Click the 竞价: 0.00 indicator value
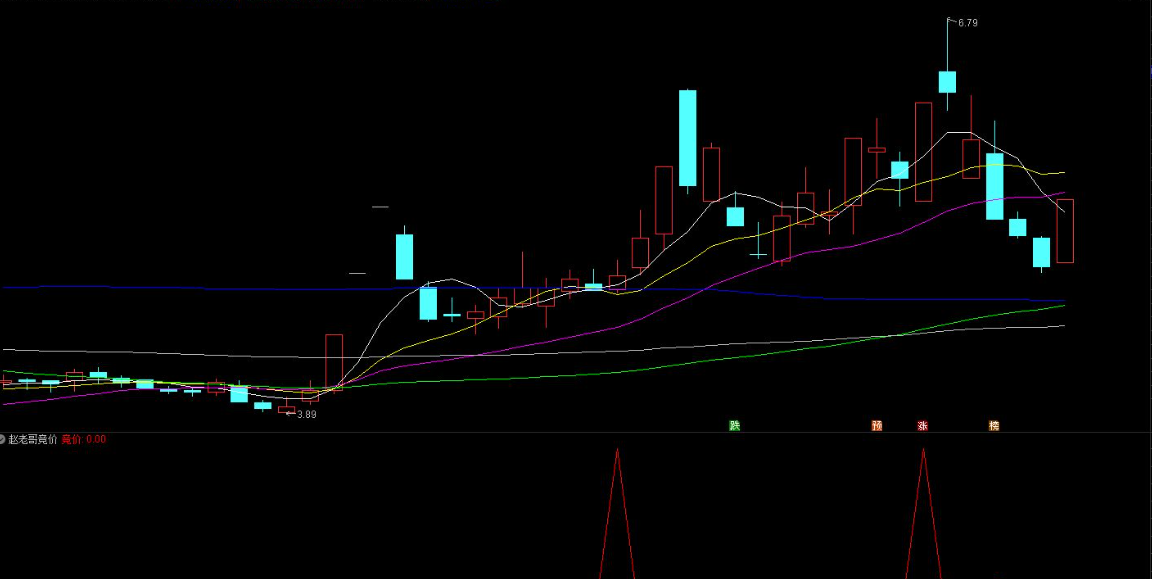Screen dimensions: 1152x579 pyautogui.click(x=84, y=439)
